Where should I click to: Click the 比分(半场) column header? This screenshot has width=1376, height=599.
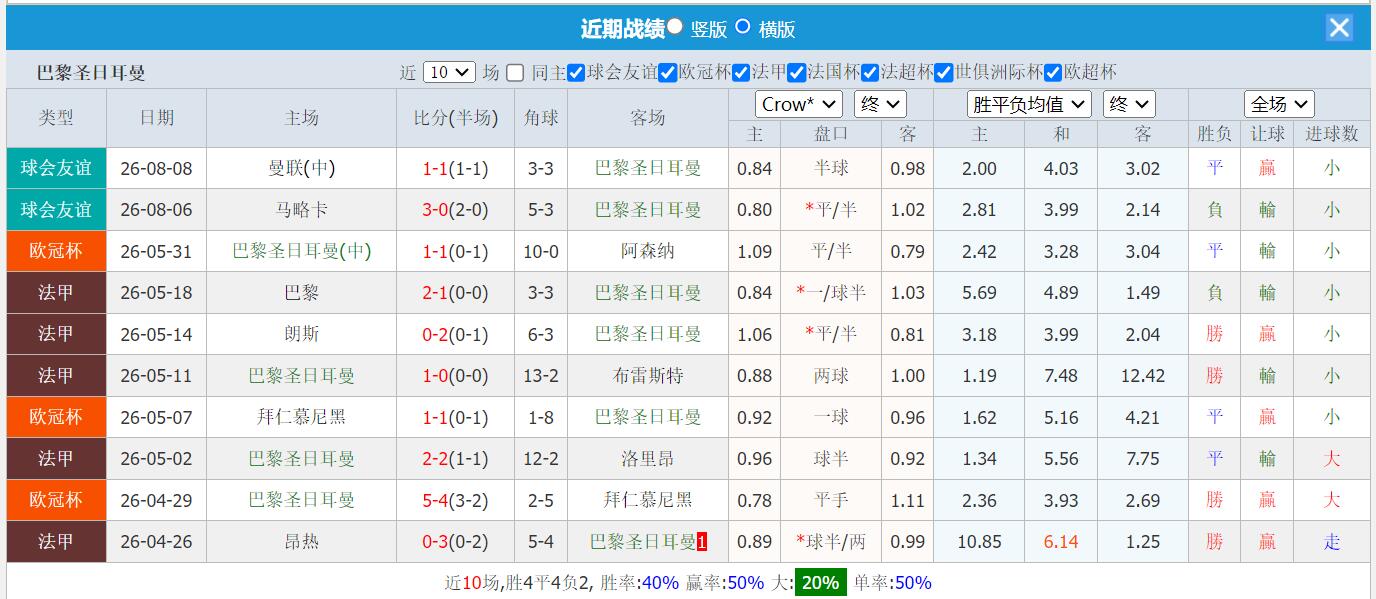point(455,118)
